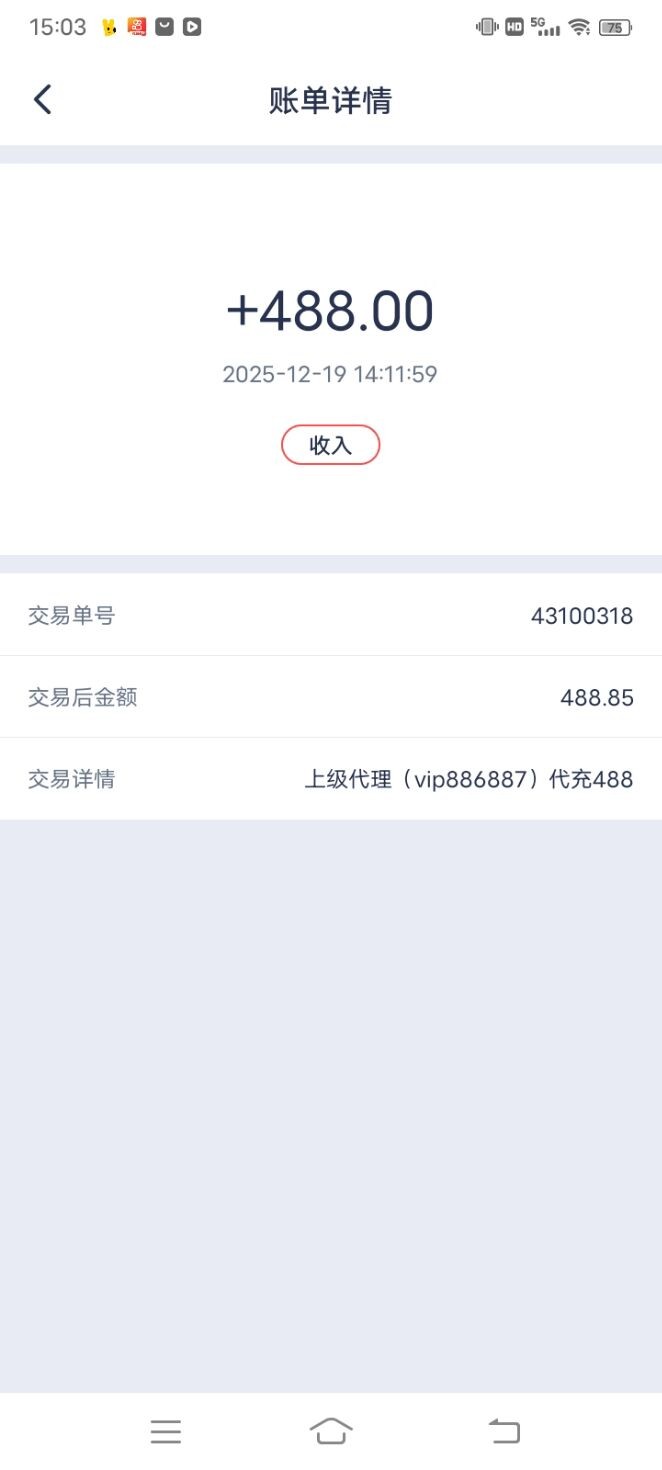
Task: Tap the HD indicator in status bar
Action: (514, 27)
